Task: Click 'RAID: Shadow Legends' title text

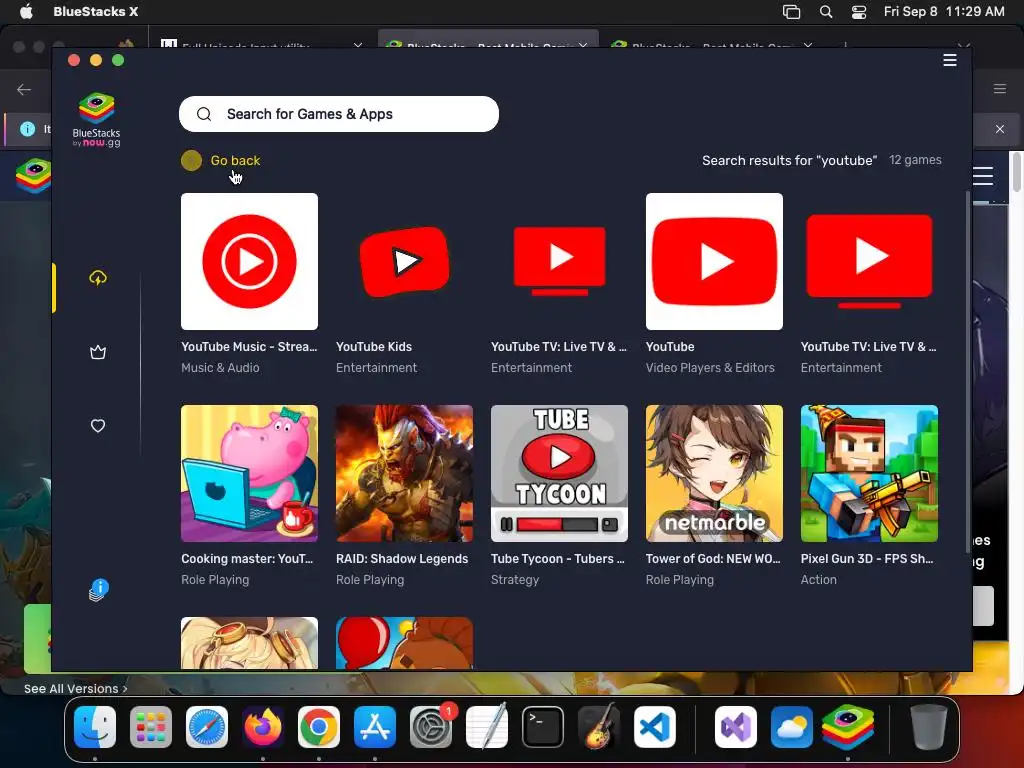Action: (402, 559)
